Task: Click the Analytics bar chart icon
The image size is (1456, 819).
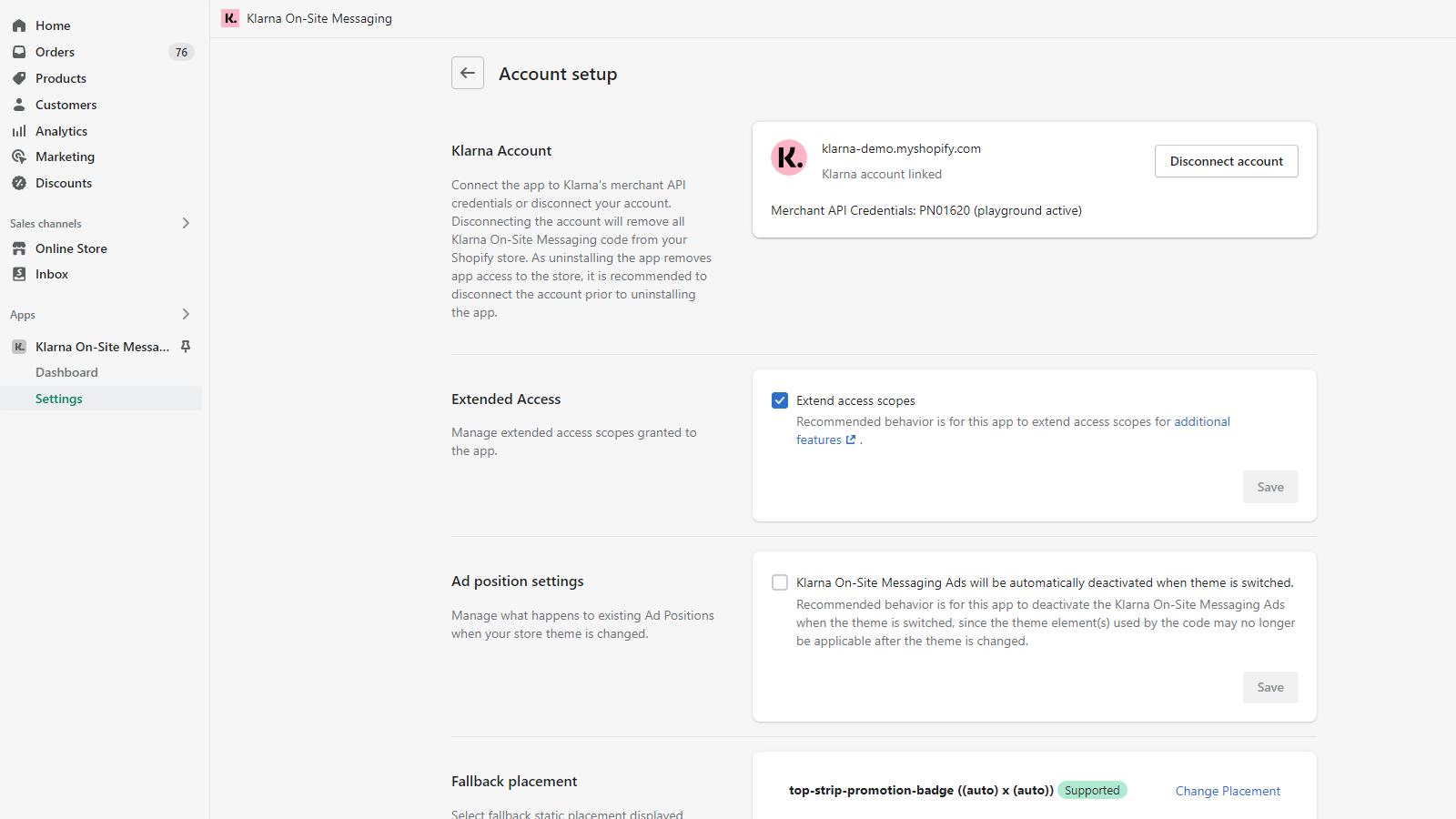Action: tap(19, 131)
